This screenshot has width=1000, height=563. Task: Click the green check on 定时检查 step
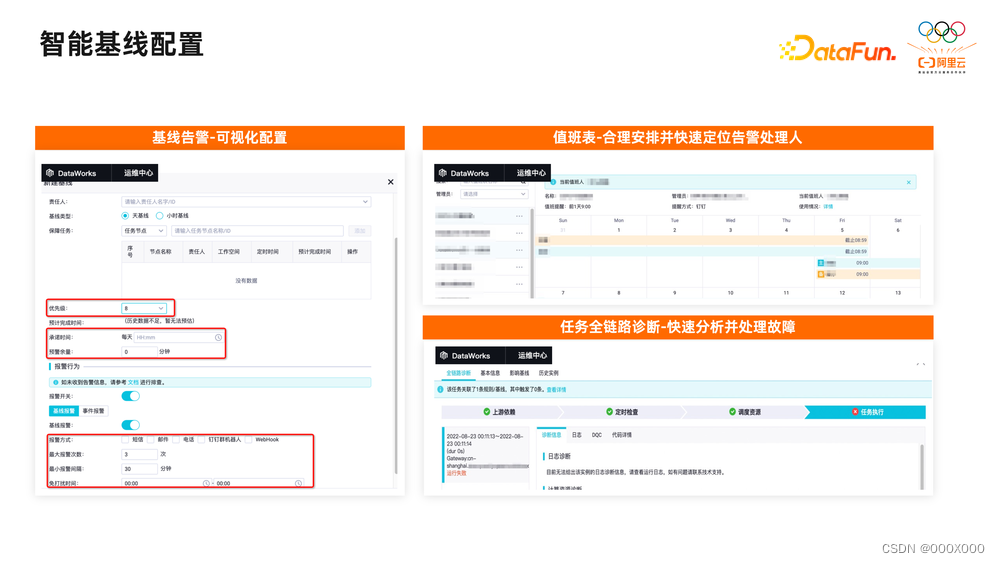tap(610, 412)
